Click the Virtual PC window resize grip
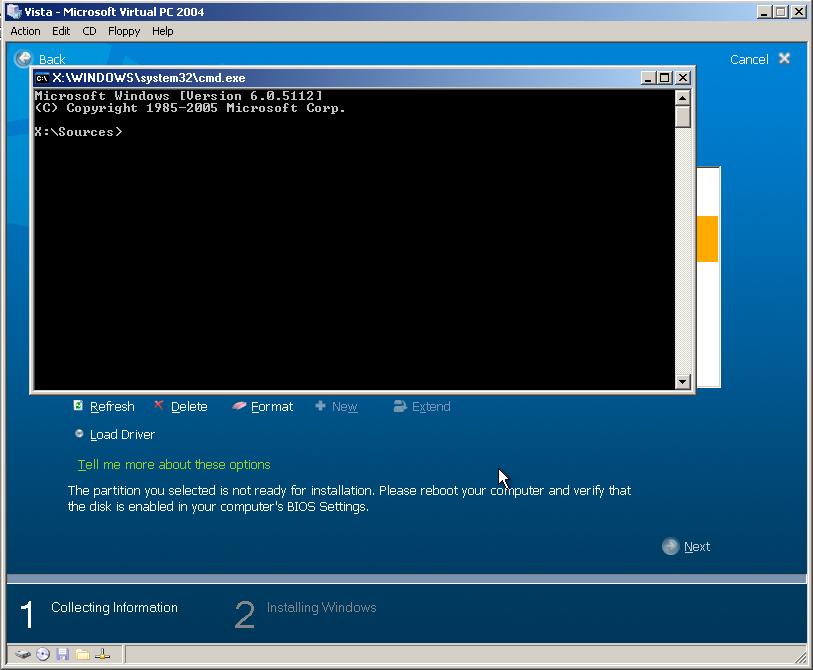The height and width of the screenshot is (670, 813). click(x=801, y=657)
